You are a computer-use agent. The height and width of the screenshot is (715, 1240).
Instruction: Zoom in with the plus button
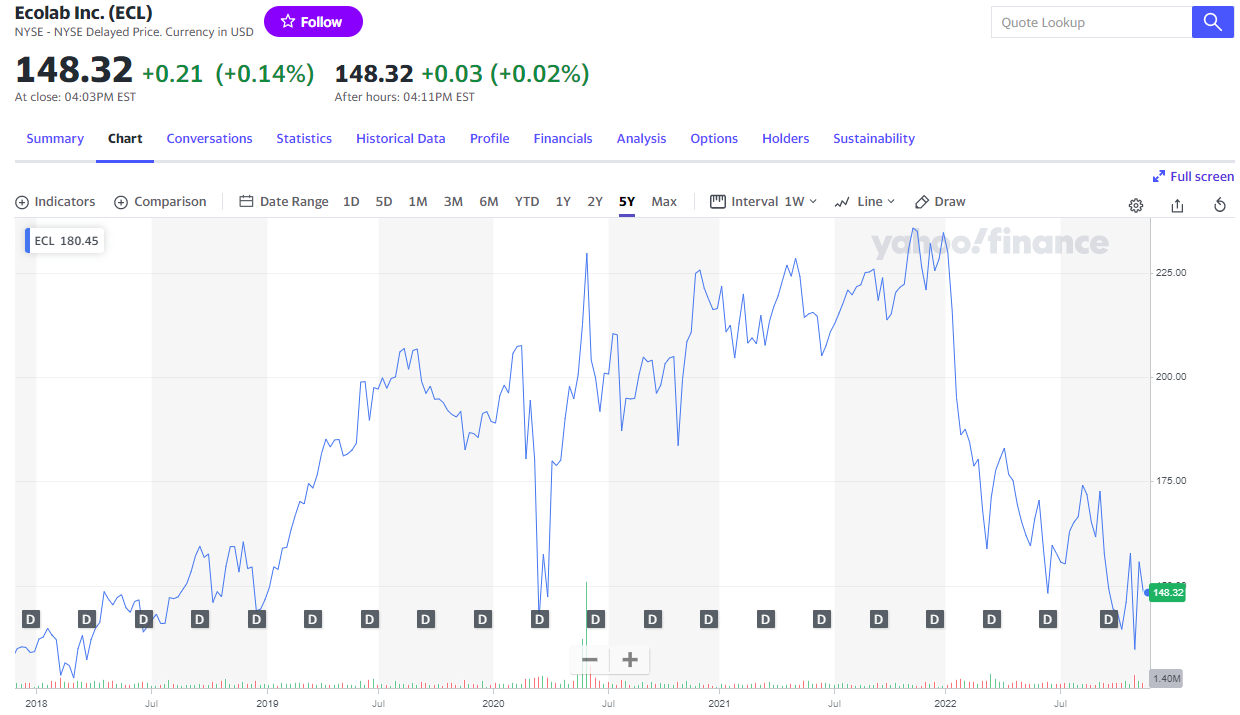(630, 659)
